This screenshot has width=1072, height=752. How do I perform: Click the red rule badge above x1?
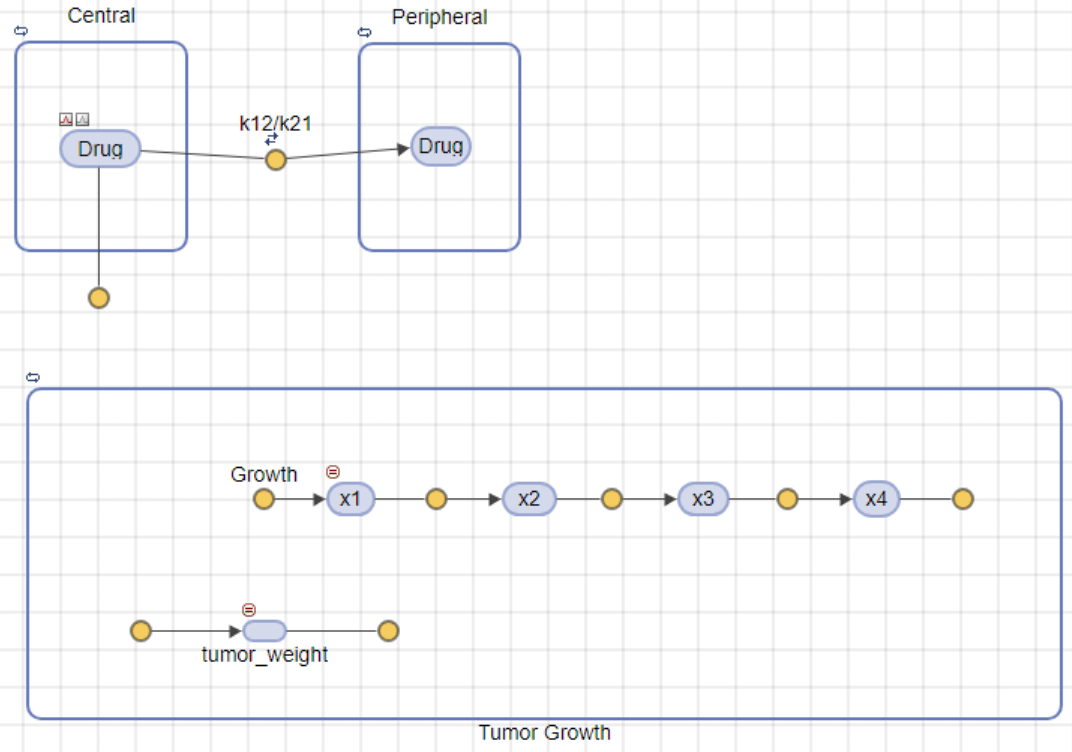click(x=333, y=472)
